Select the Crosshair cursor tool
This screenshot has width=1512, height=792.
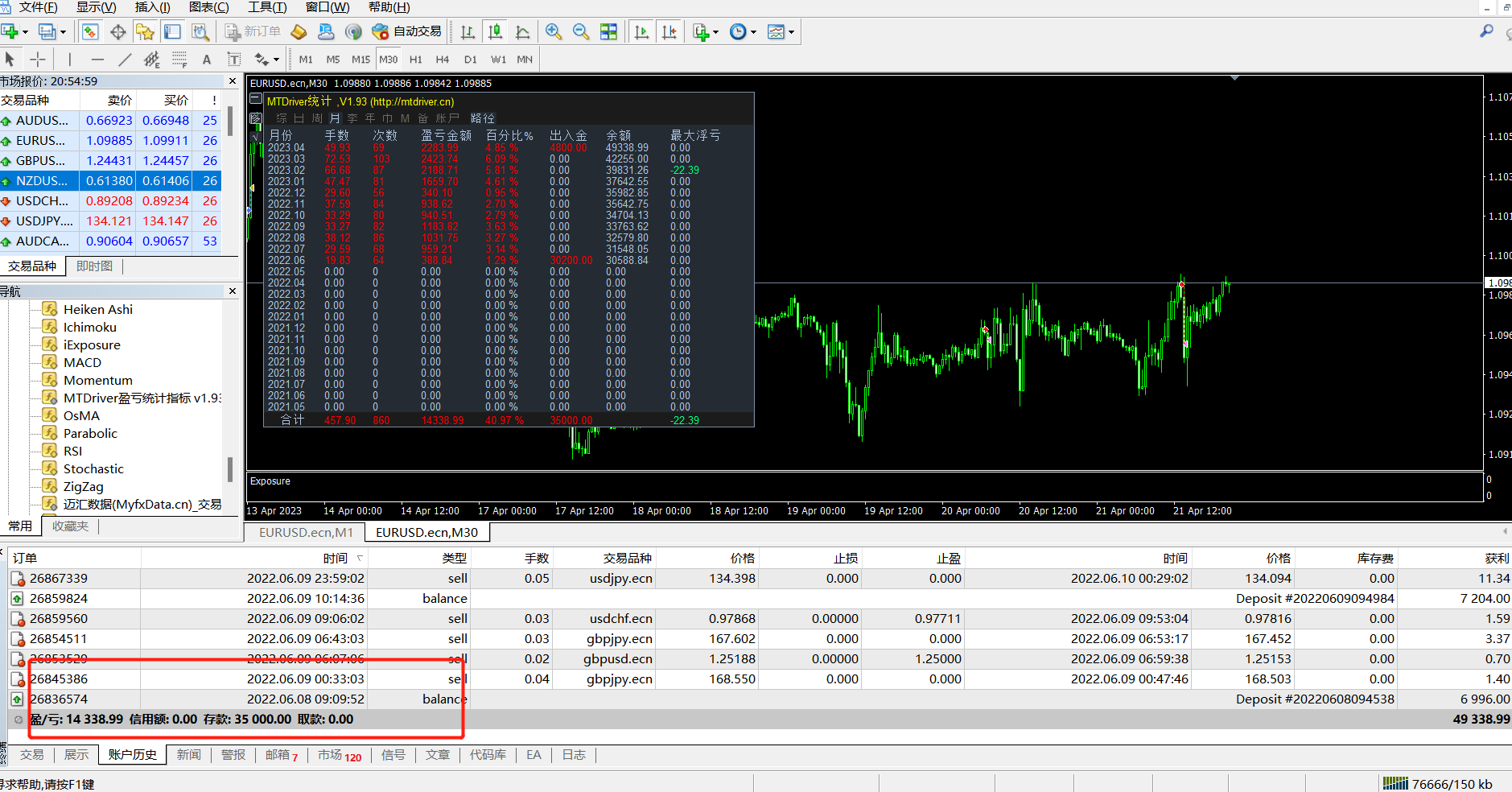tap(38, 60)
